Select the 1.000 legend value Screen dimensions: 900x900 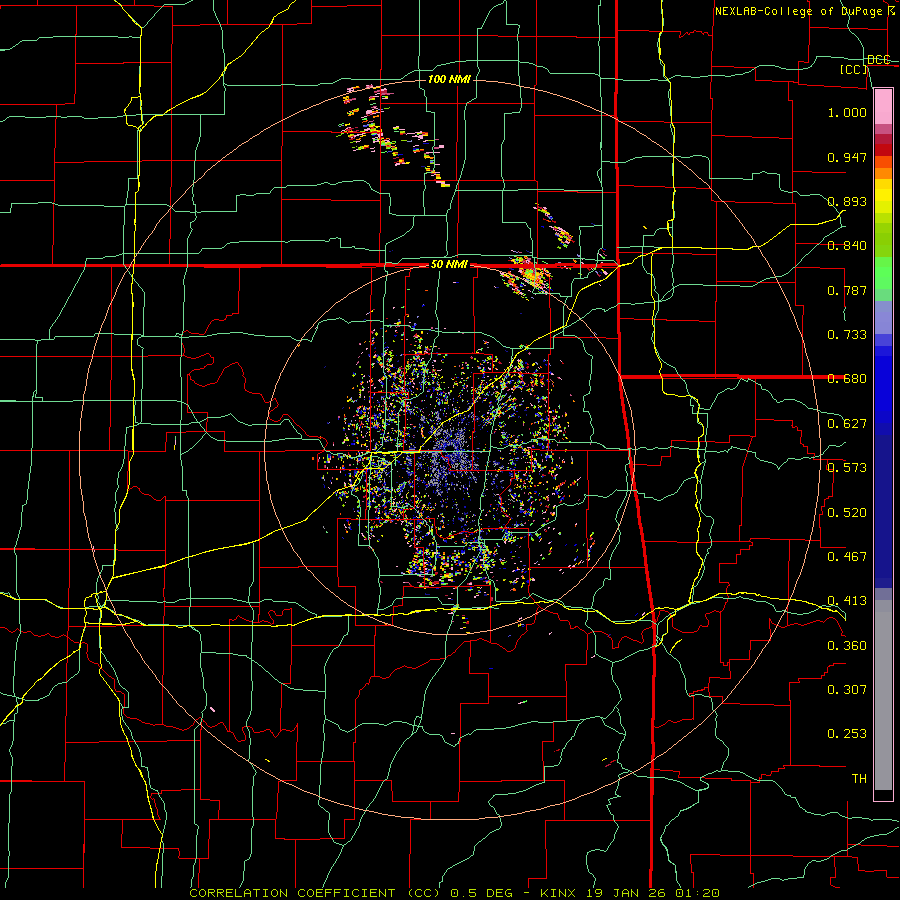[847, 112]
